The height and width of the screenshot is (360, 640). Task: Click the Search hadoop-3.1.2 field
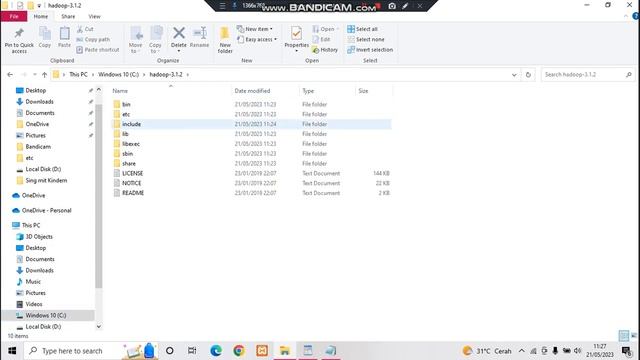(588, 75)
